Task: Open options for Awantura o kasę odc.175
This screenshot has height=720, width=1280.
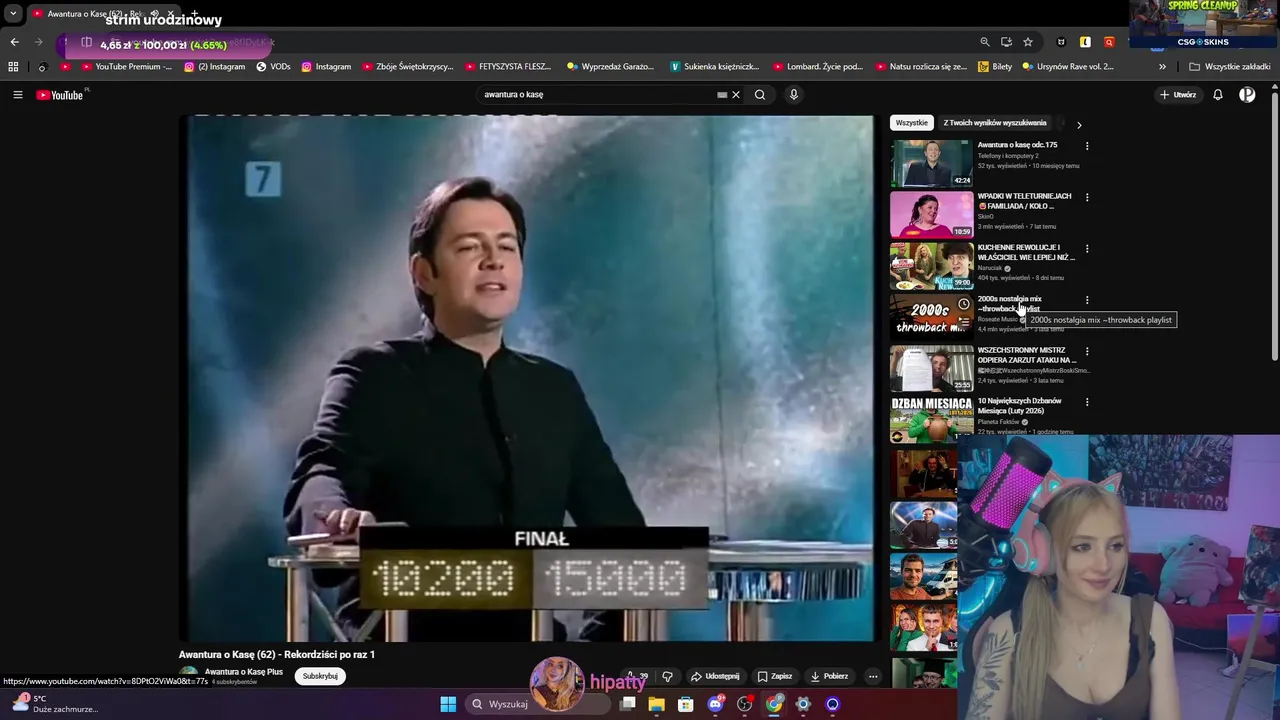Action: (1087, 146)
